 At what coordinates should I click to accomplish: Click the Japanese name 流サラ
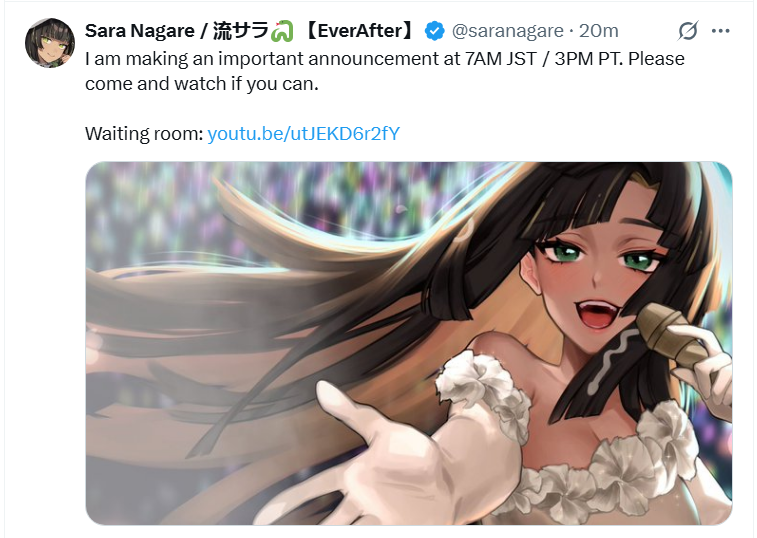(240, 31)
